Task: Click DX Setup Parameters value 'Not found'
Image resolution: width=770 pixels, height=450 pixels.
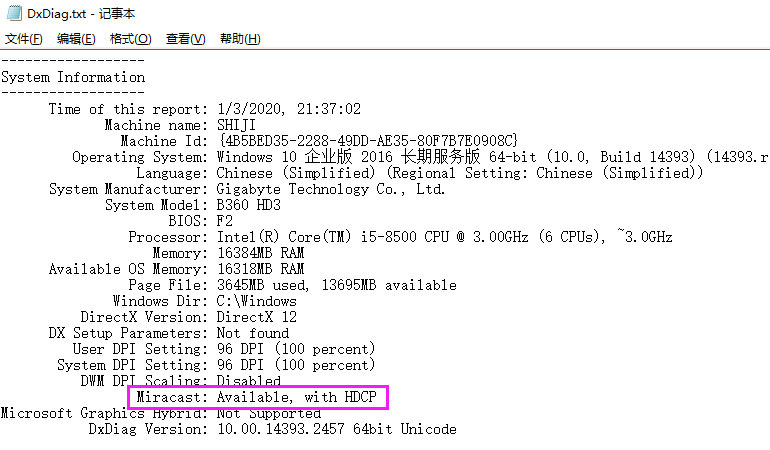Action: (253, 333)
